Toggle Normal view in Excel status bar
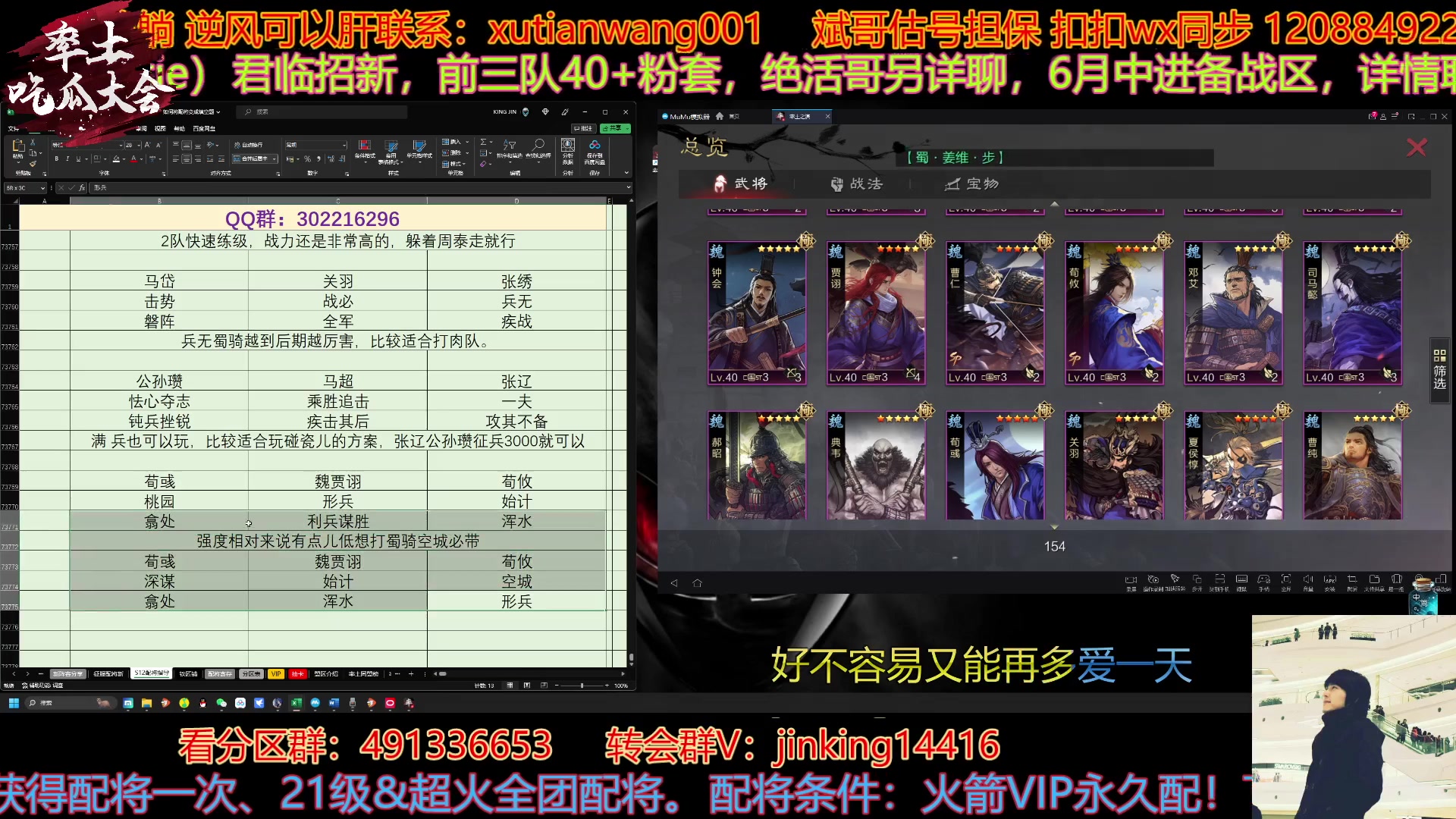1456x819 pixels. click(510, 685)
